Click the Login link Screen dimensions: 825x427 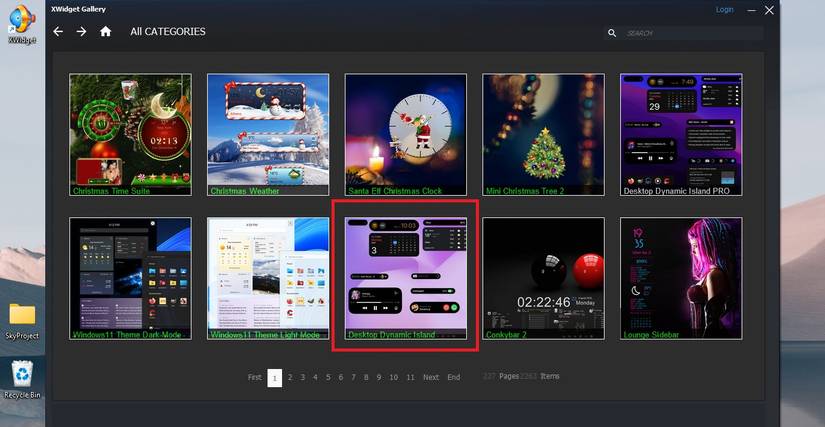(725, 9)
